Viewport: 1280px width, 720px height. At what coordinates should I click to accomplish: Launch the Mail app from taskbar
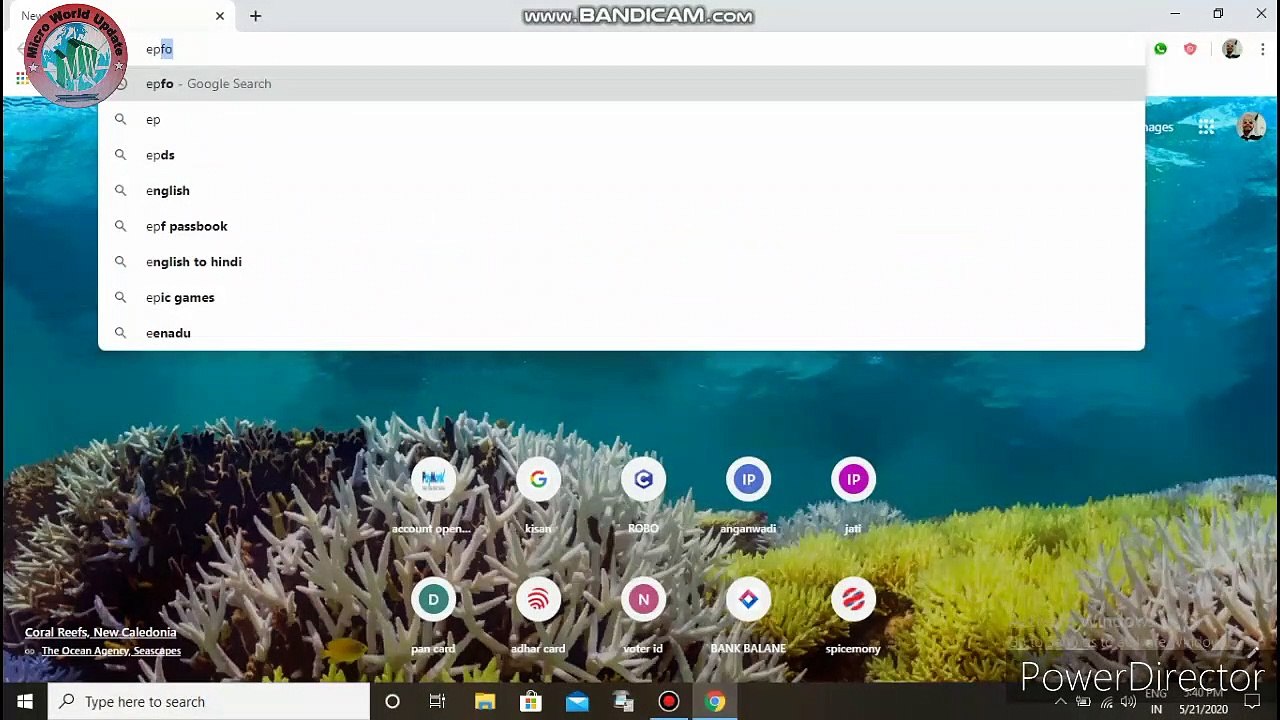(577, 702)
